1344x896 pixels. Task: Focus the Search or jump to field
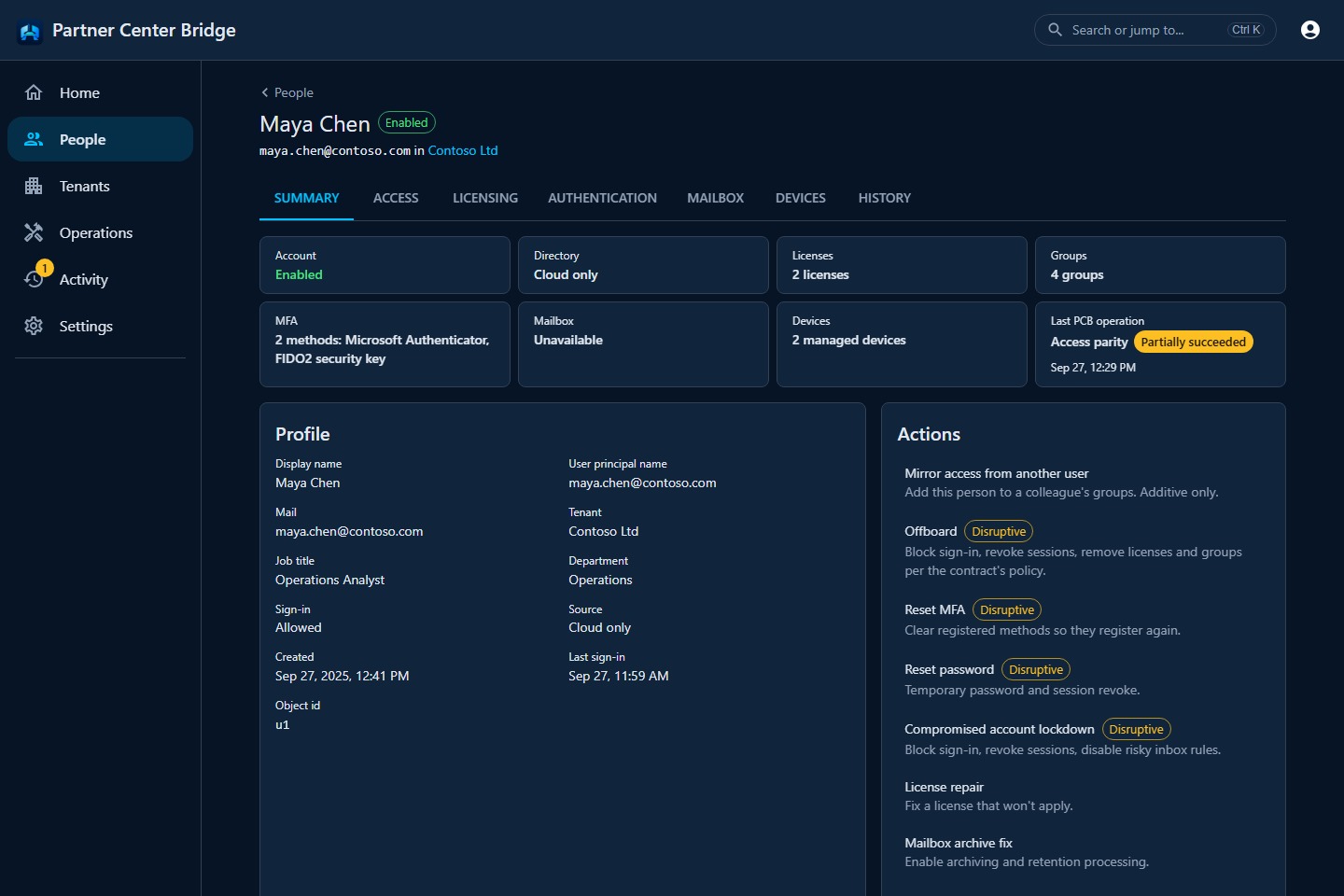pyautogui.click(x=1155, y=30)
